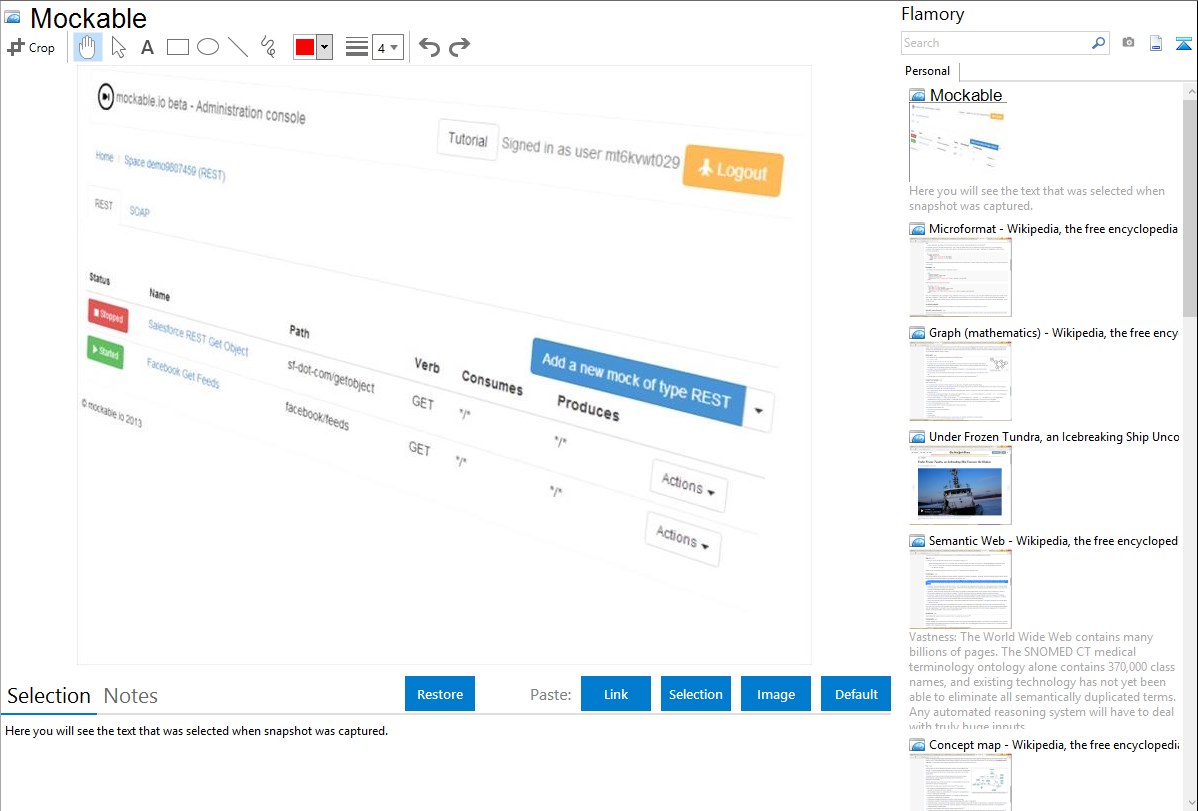1198x811 pixels.
Task: Click "Under Frozen Tundra, an Icebreaking Ship" title
Action: coord(1054,437)
